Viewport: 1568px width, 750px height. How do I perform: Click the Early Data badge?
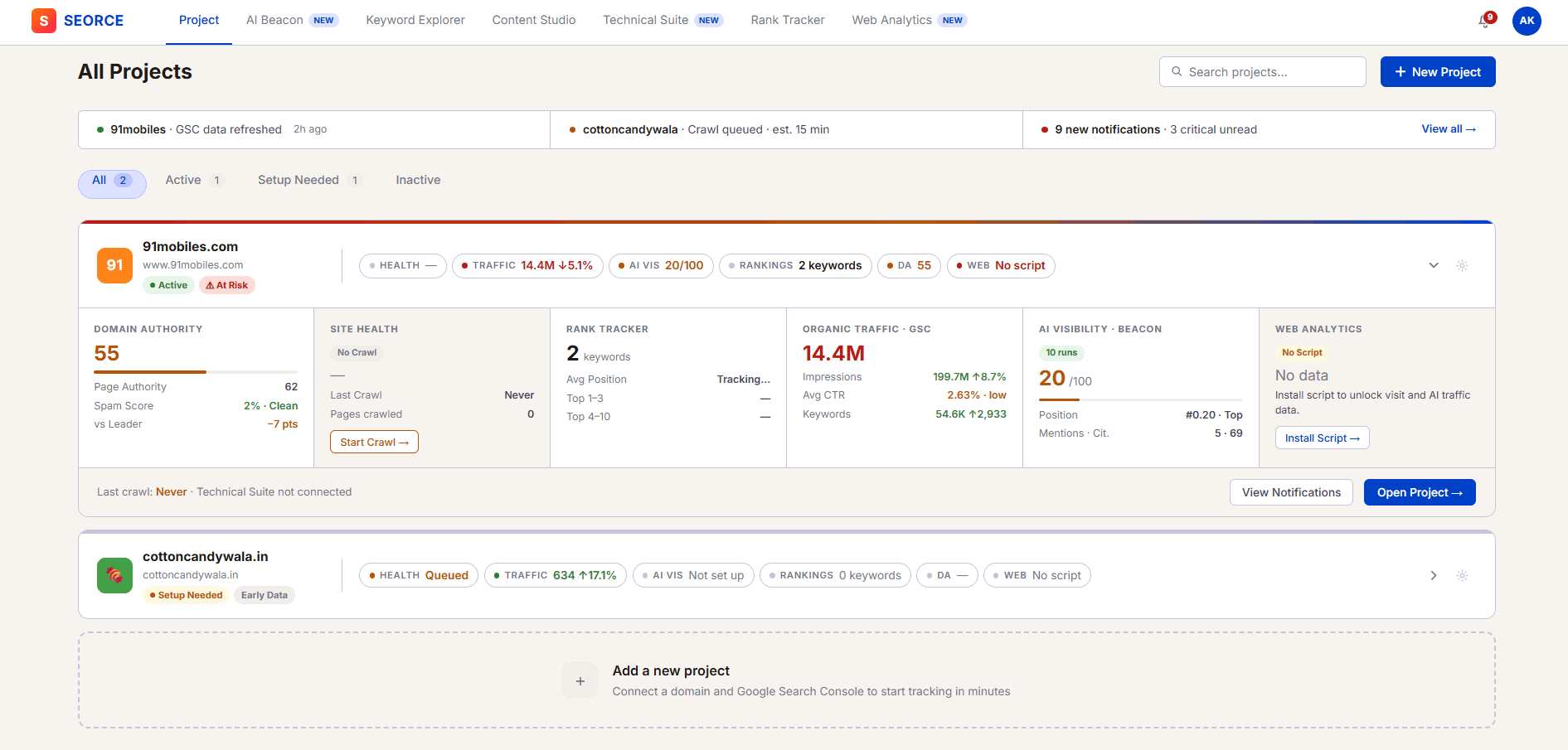[265, 595]
